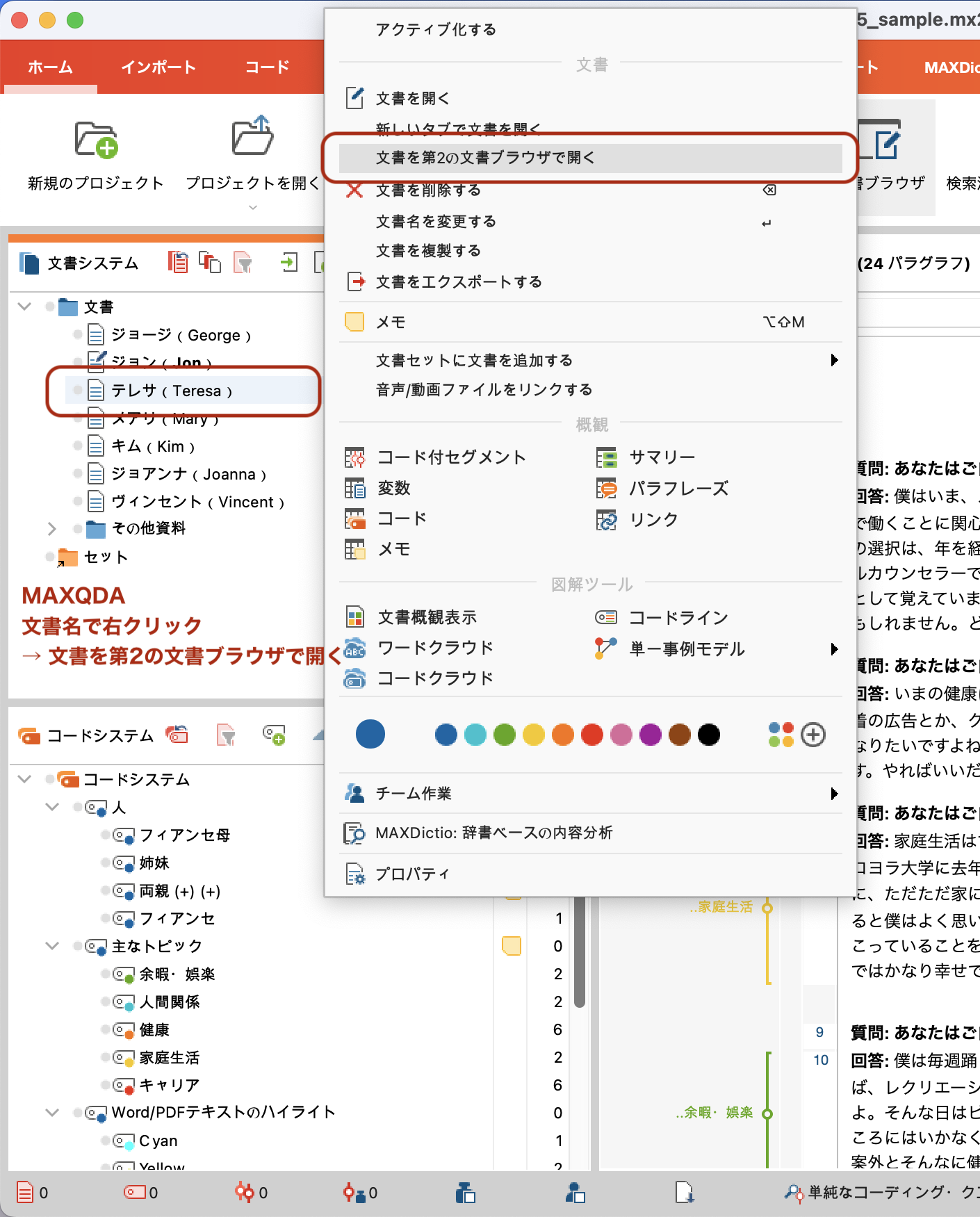The height and width of the screenshot is (1217, 980).
Task: Open リンク overview icon
Action: pyautogui.click(x=606, y=519)
